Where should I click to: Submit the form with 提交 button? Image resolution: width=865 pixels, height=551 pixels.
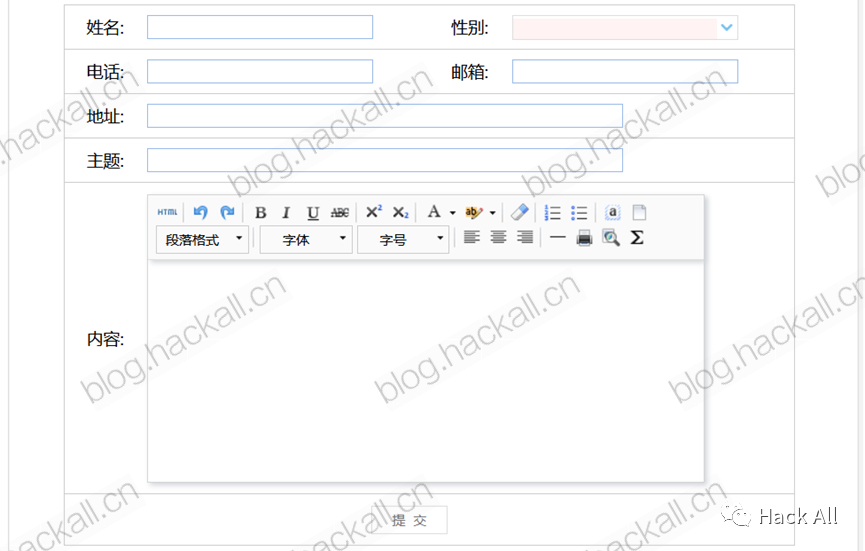coord(409,520)
